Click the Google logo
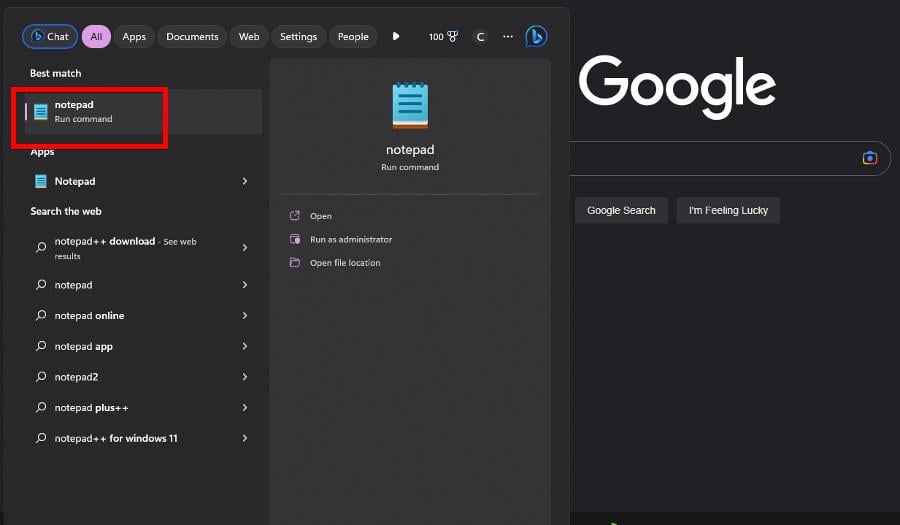 pyautogui.click(x=677, y=86)
